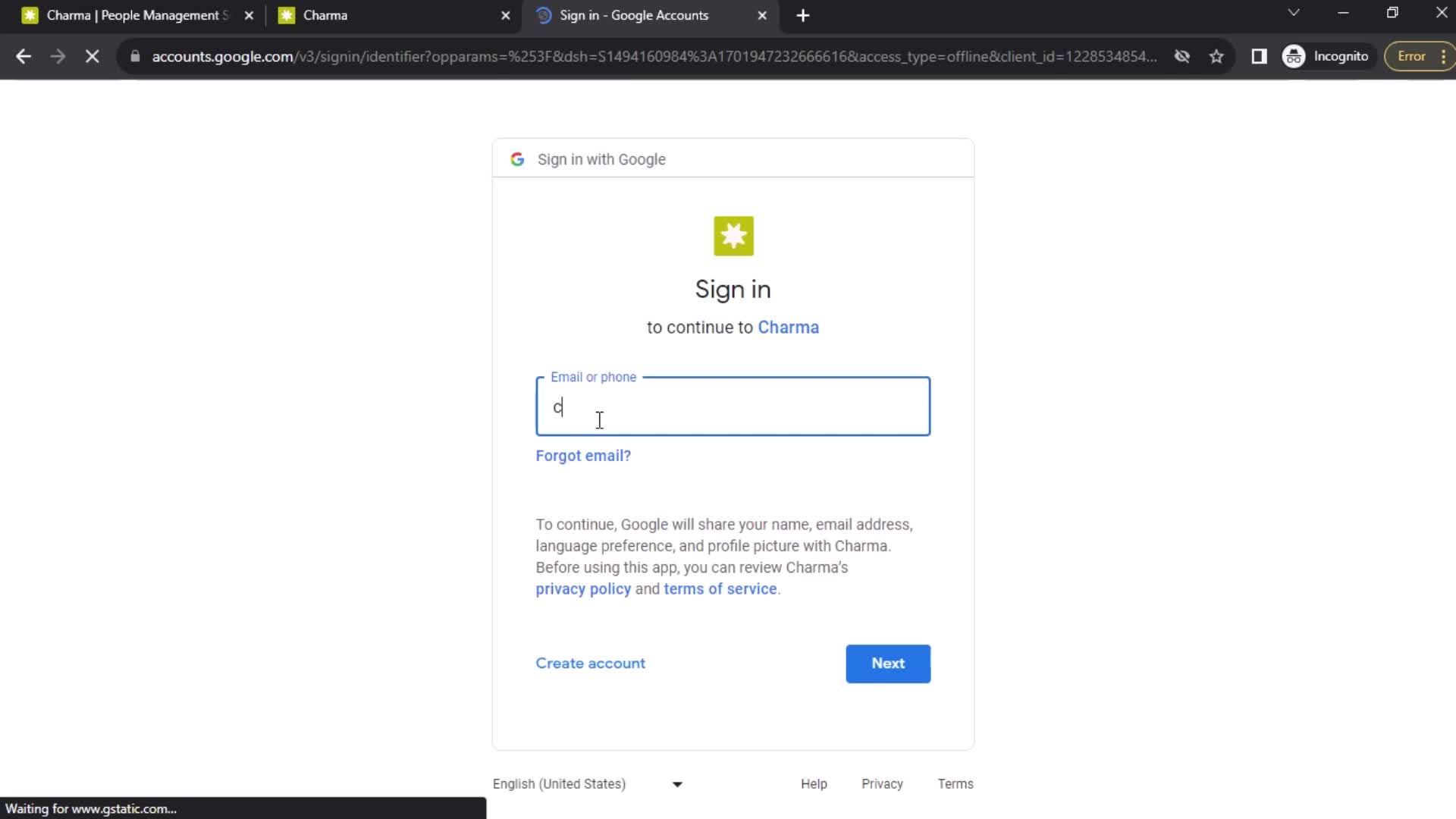Switch to the second Charma tab
Image resolution: width=1456 pixels, height=819 pixels.
394,15
